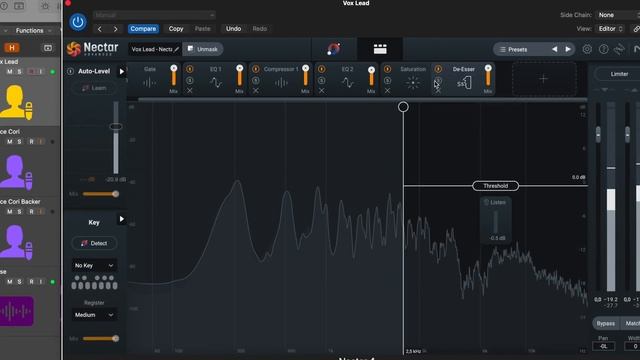
Task: Open Nectar help question mark
Action: coord(603,49)
